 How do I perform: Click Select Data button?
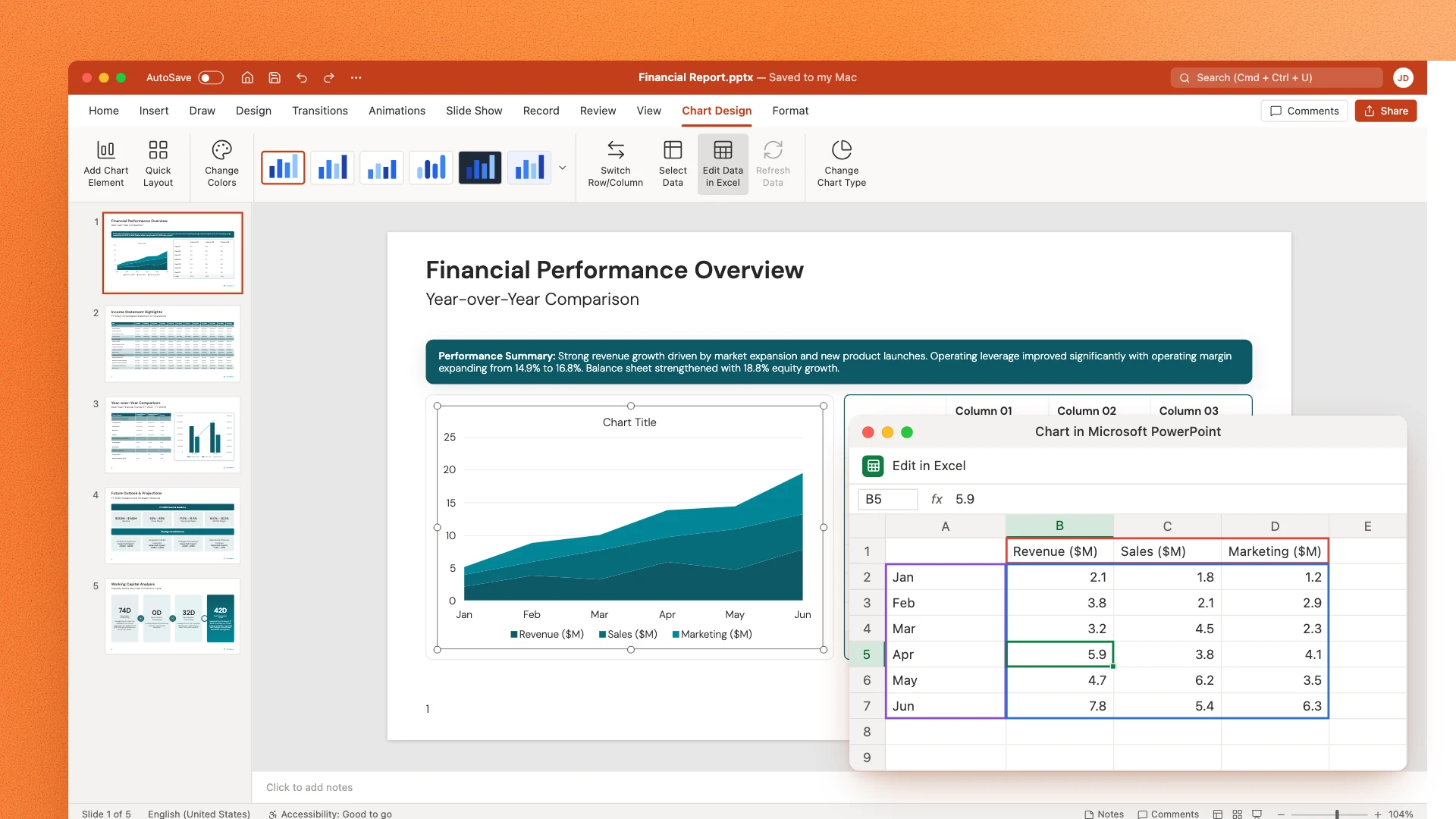673,164
